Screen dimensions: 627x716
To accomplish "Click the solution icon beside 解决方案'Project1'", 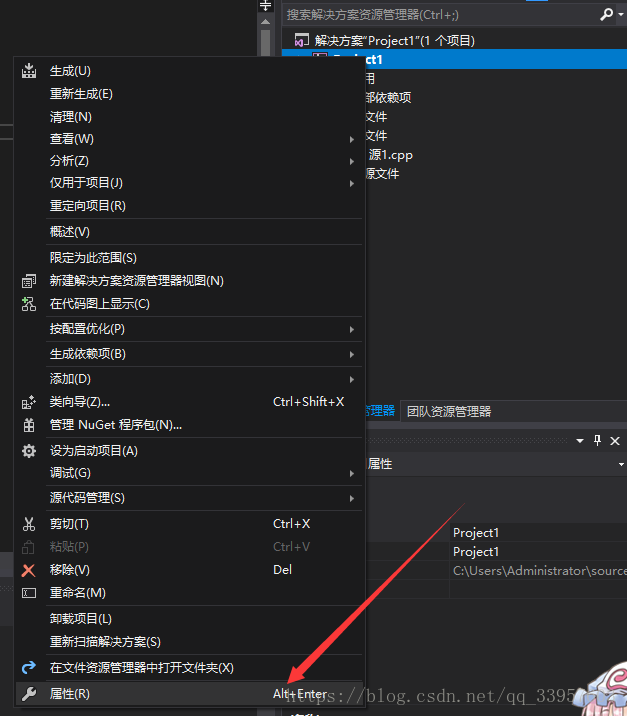I will (301, 41).
